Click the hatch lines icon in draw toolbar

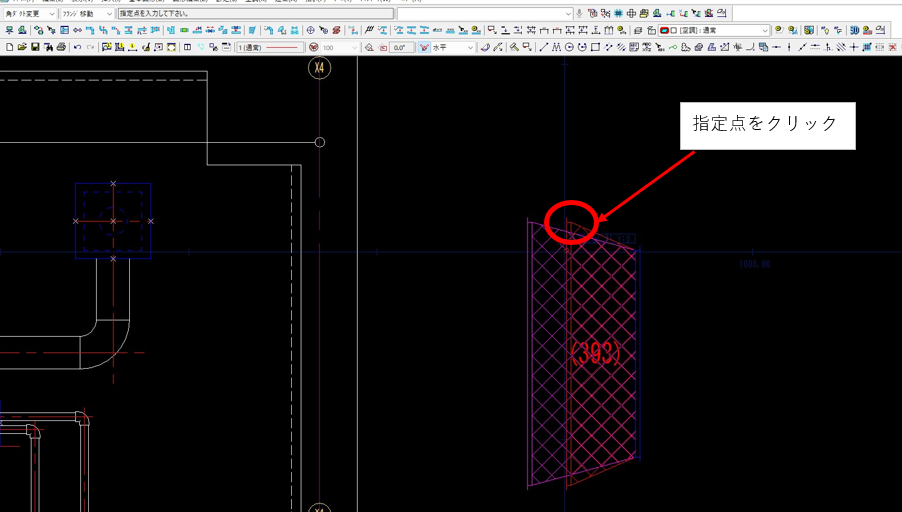coord(841,47)
